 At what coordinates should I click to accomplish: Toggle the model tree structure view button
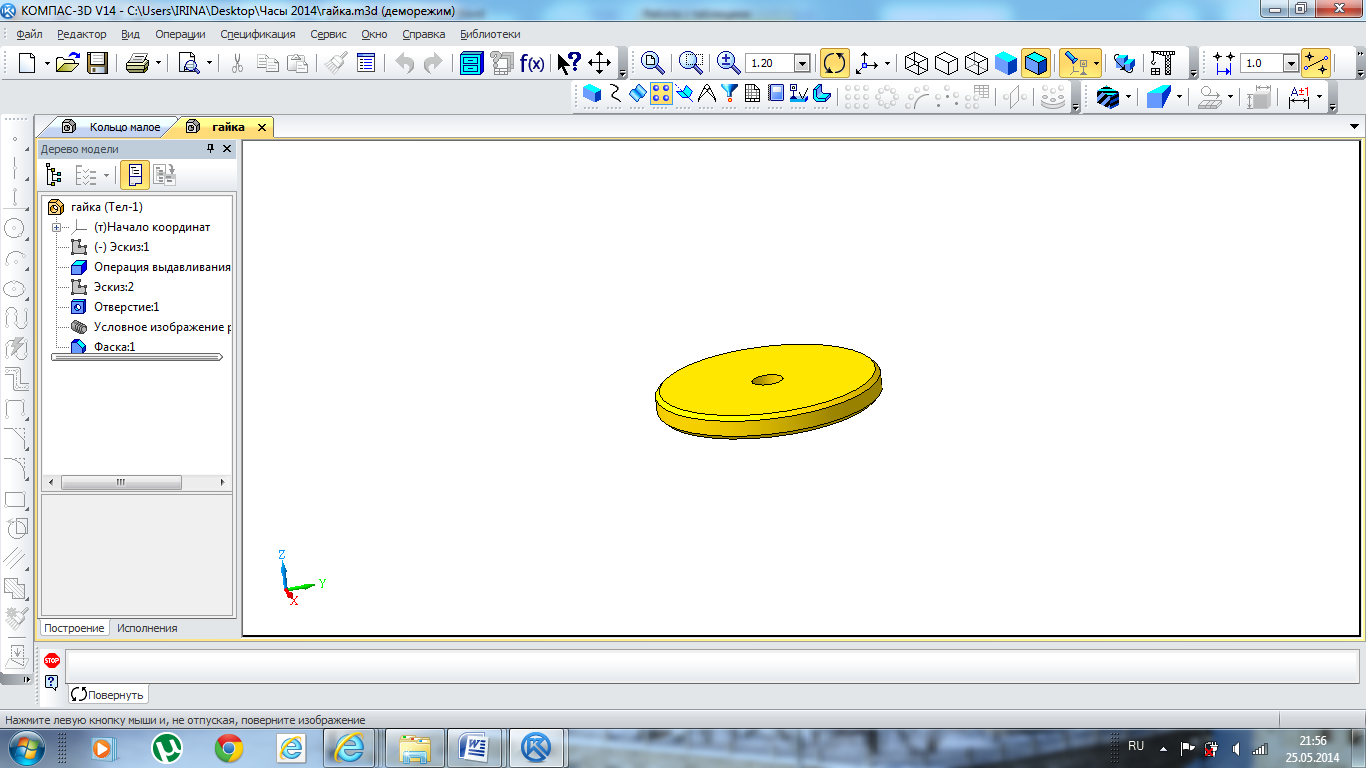pyautogui.click(x=55, y=175)
